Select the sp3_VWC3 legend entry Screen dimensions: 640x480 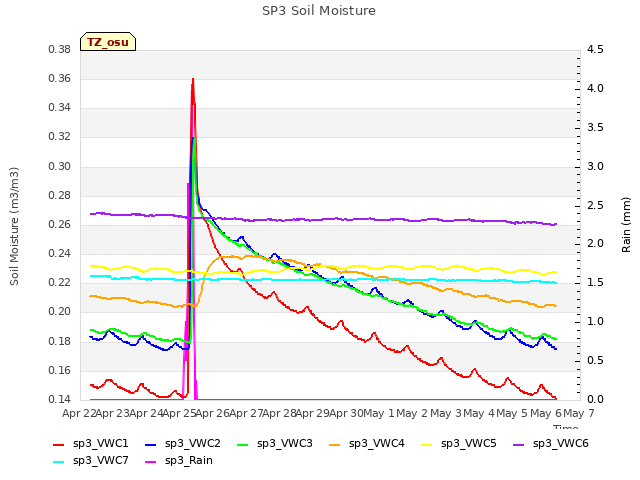[x=275, y=444]
